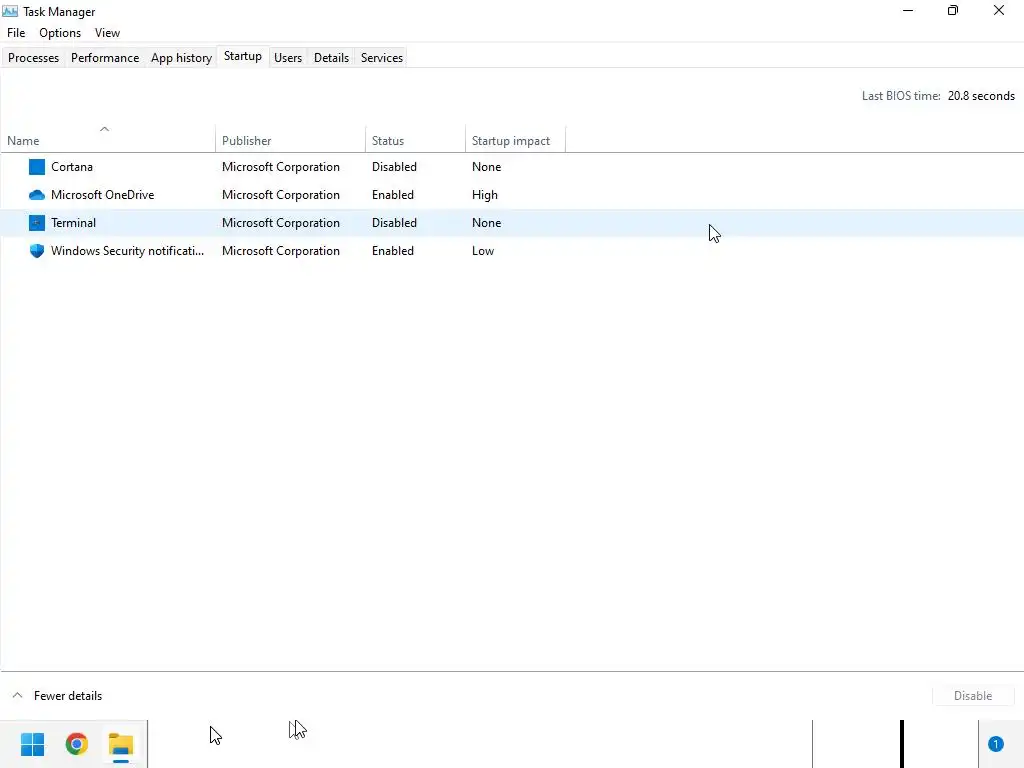Switch to the Details tab
This screenshot has height=768, width=1024.
tap(331, 57)
